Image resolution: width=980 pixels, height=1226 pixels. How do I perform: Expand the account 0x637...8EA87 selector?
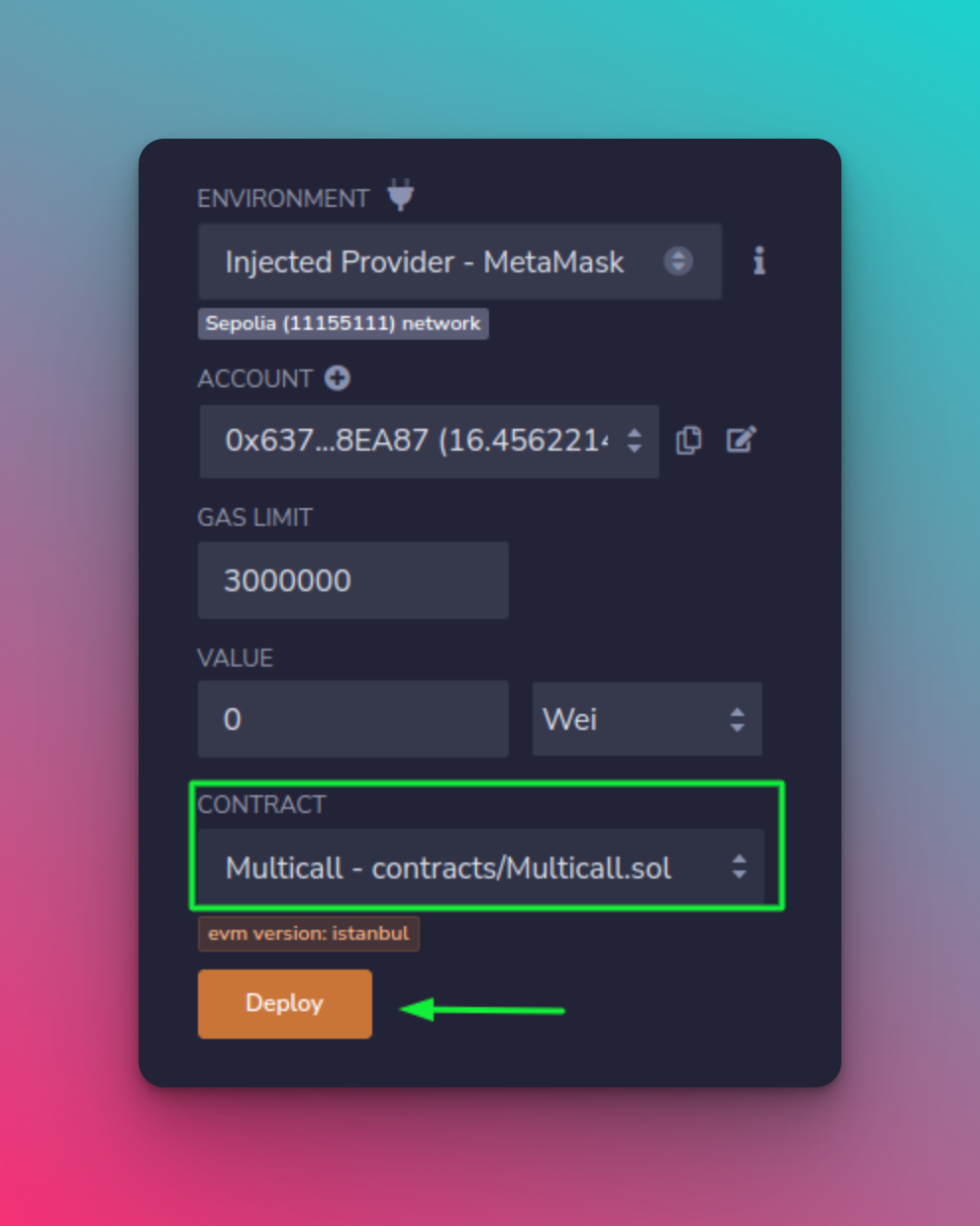pyautogui.click(x=429, y=441)
